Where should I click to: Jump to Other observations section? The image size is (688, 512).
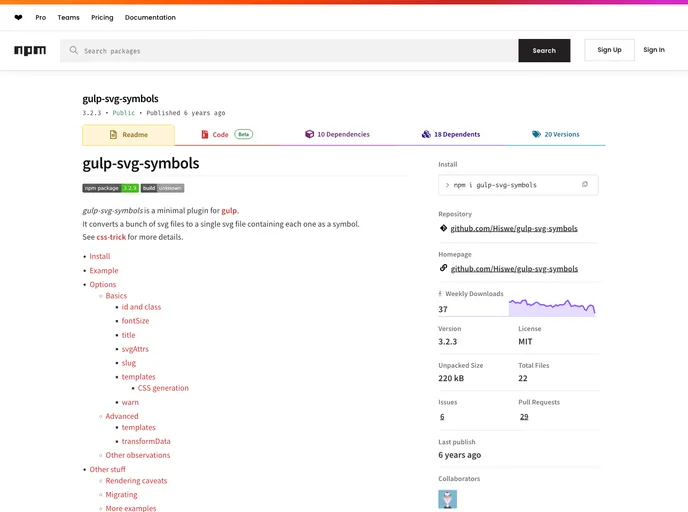[x=138, y=455]
